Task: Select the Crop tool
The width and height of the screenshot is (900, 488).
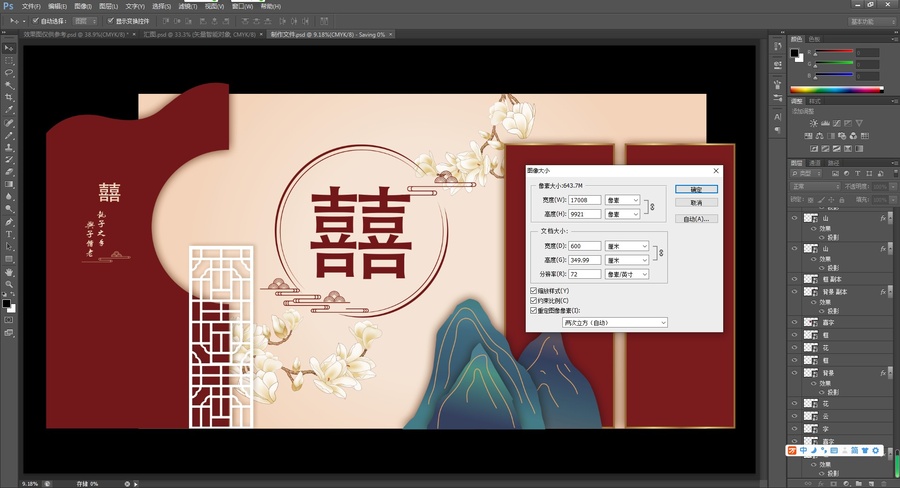Action: coord(9,98)
